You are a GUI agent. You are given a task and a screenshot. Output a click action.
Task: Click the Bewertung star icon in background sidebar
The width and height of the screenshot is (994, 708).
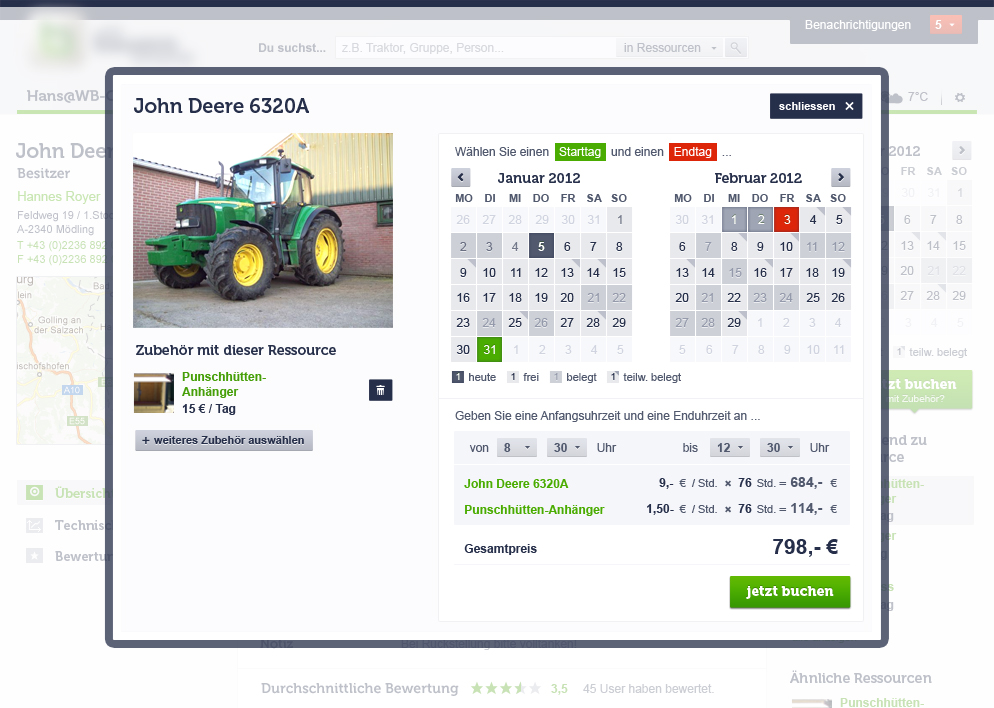pyautogui.click(x=34, y=556)
